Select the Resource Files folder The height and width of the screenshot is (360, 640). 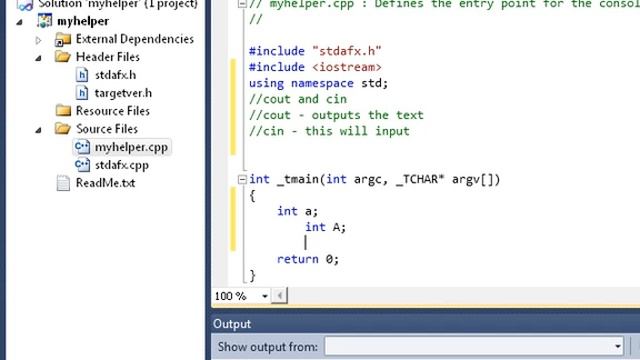(113, 111)
